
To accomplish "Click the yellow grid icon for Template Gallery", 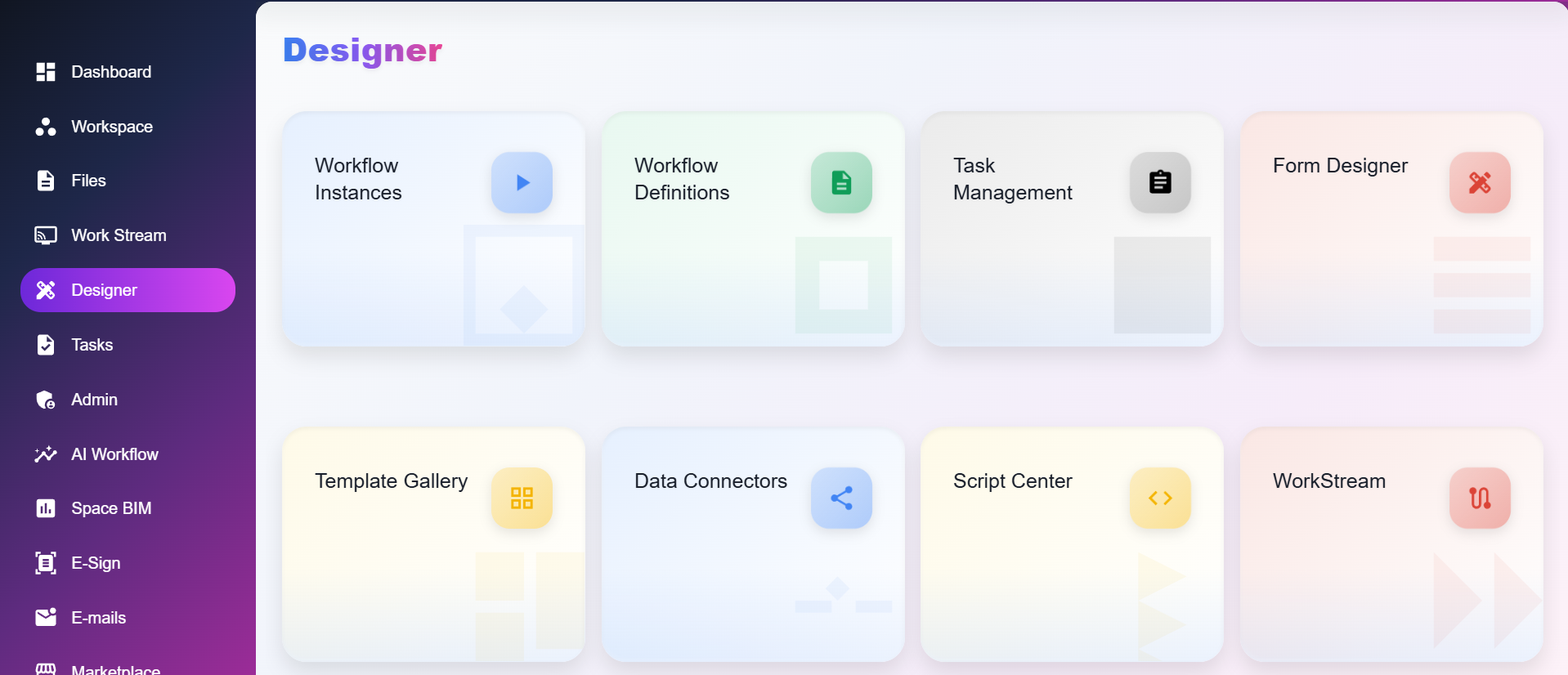I will (x=522, y=498).
